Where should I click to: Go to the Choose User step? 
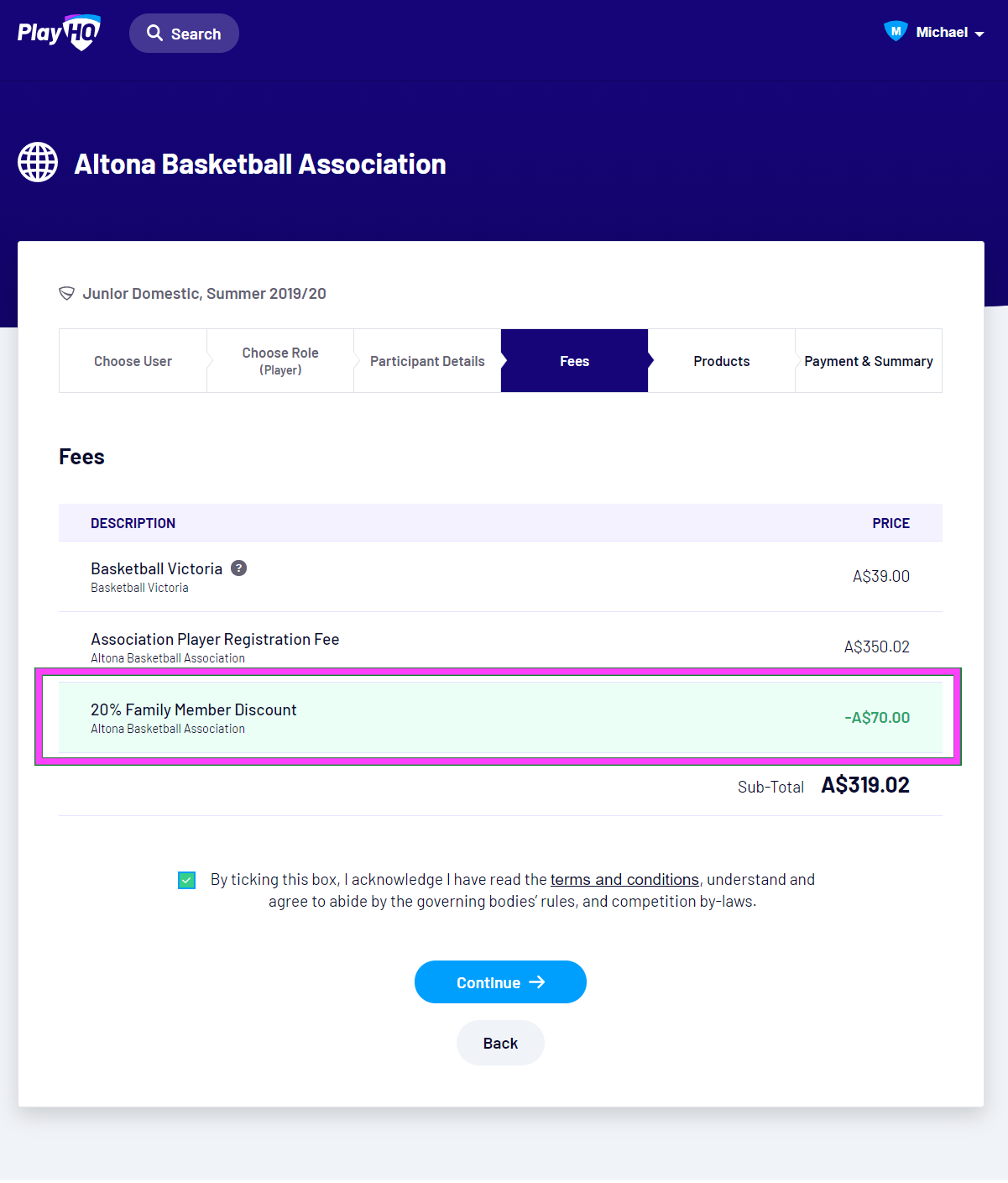[x=133, y=361]
